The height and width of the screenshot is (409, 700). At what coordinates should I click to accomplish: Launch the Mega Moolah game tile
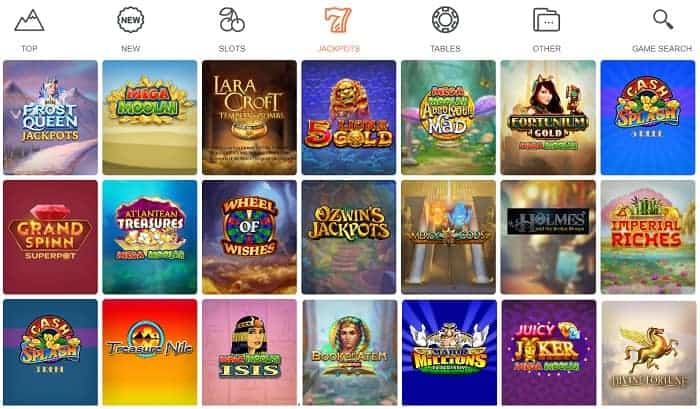point(150,117)
